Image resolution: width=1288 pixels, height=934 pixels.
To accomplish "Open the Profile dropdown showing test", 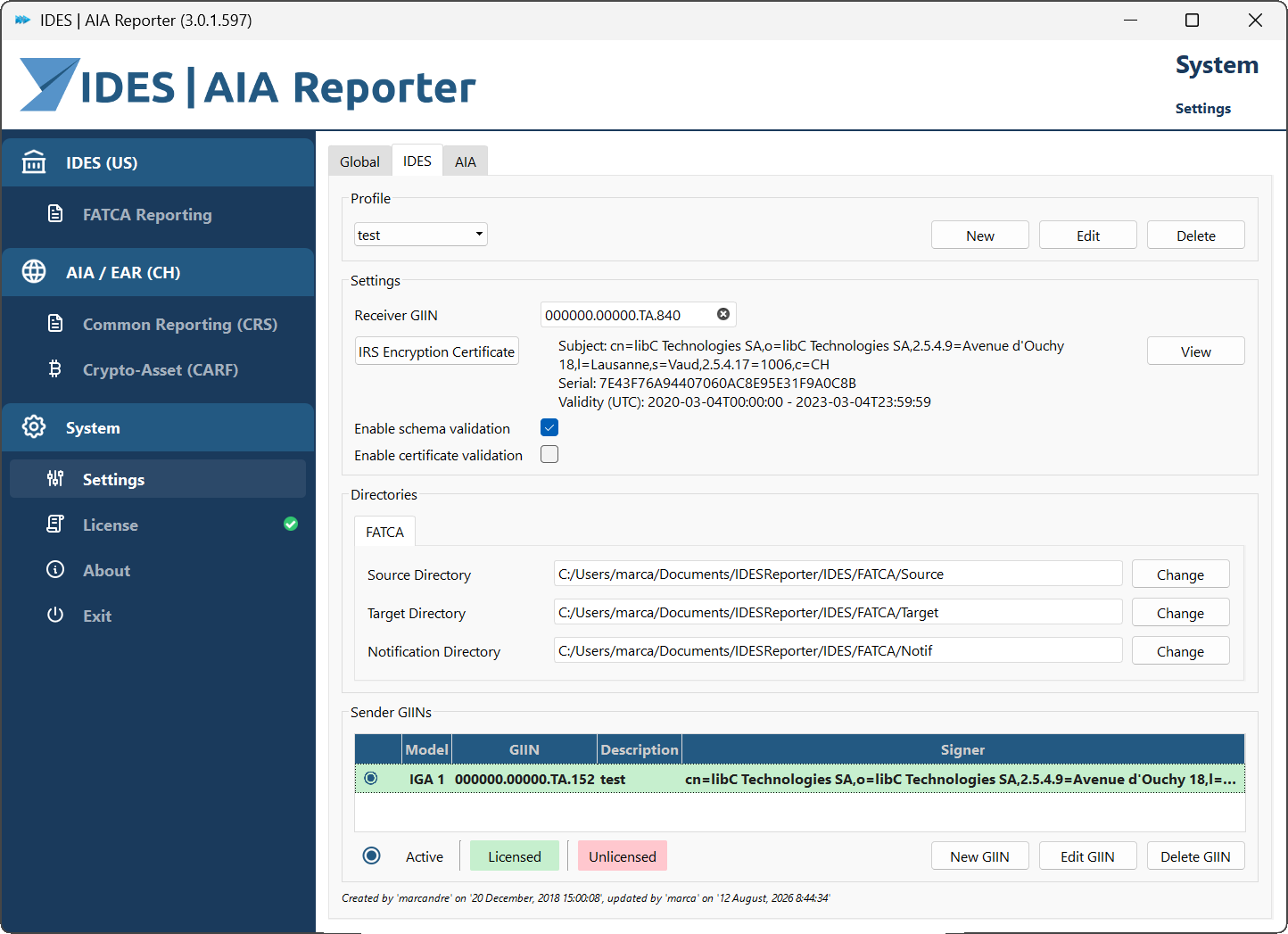I will coord(421,235).
